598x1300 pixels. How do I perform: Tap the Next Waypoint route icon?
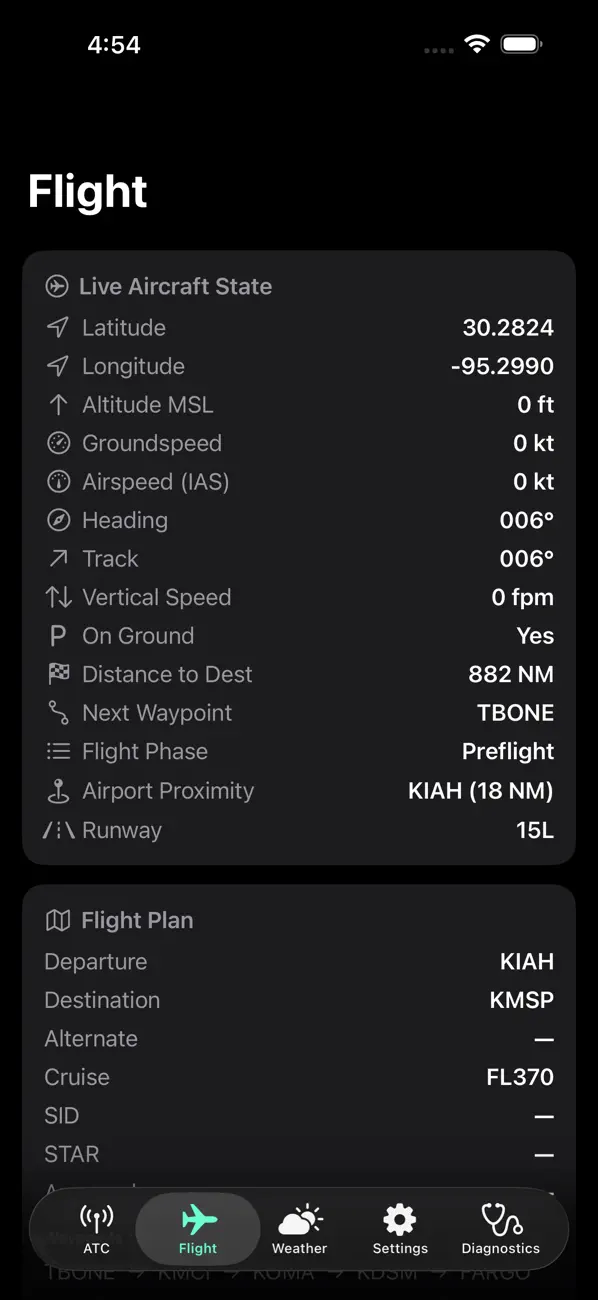[x=58, y=713]
